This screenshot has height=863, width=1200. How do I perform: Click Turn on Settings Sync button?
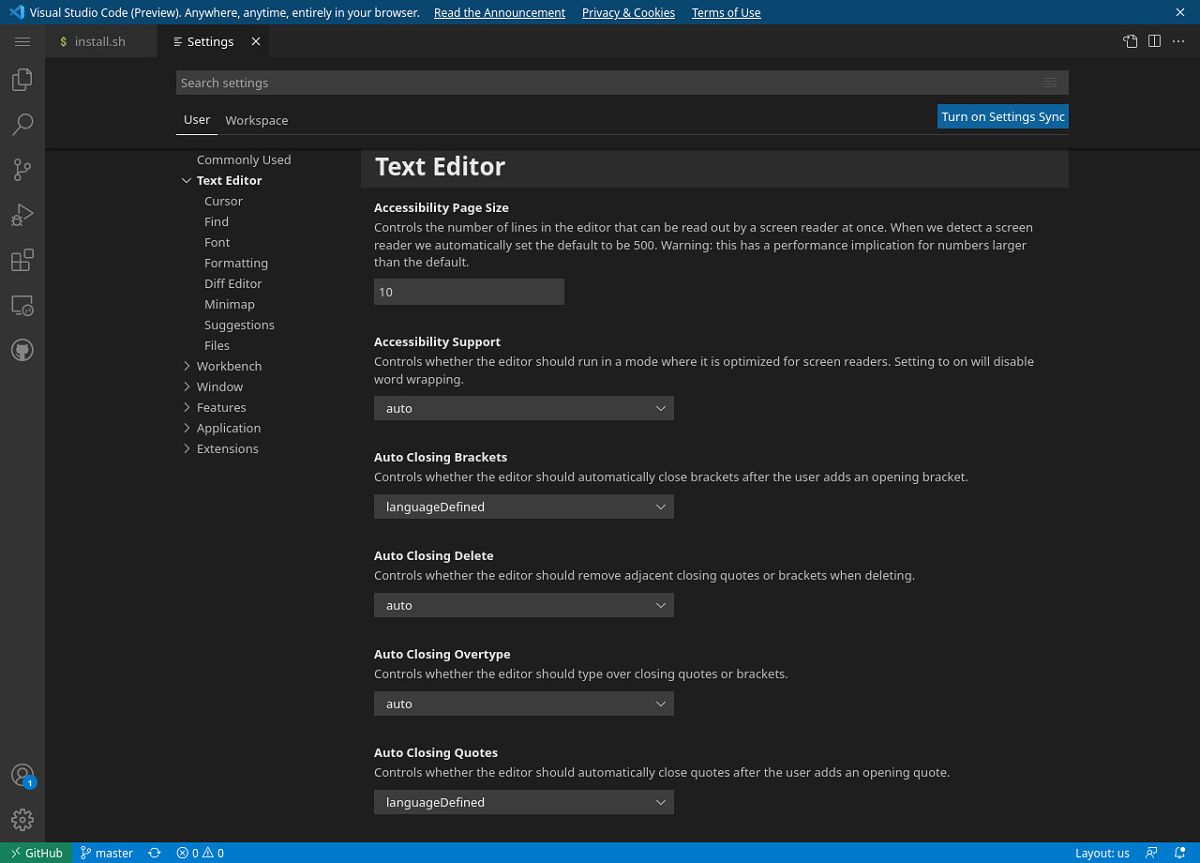click(1002, 117)
